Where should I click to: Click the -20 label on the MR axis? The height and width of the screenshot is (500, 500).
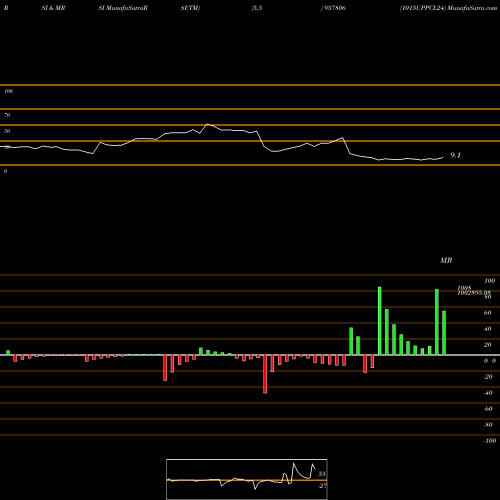[x=488, y=377]
